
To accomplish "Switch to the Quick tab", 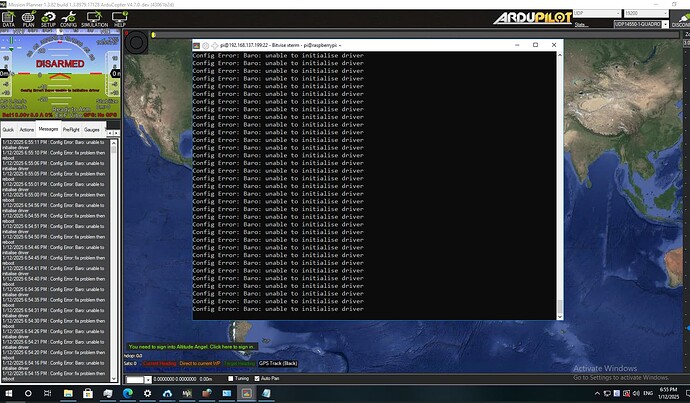I will 8,130.
